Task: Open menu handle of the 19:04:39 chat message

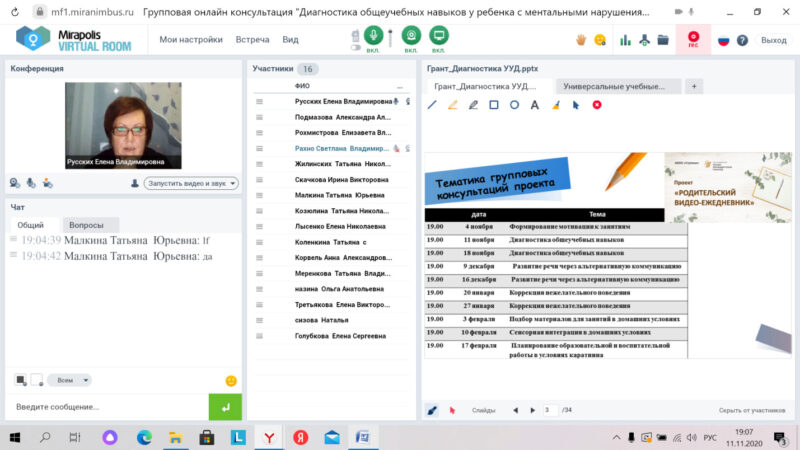Action: 14,239
